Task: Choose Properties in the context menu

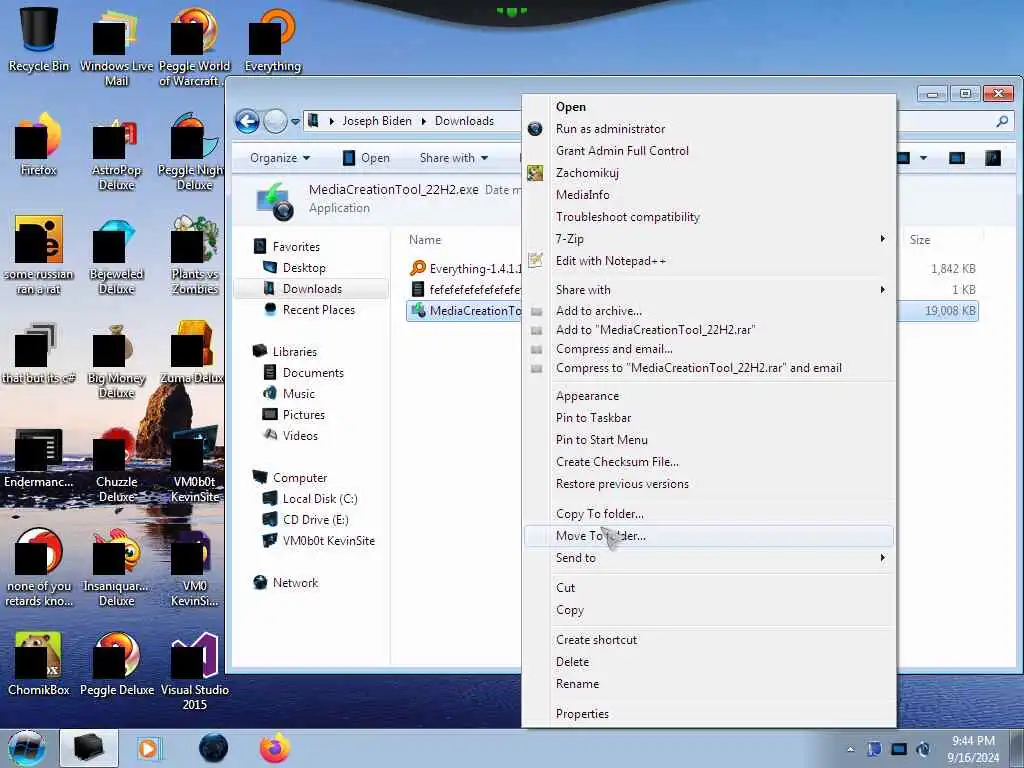Action: pyautogui.click(x=709, y=714)
